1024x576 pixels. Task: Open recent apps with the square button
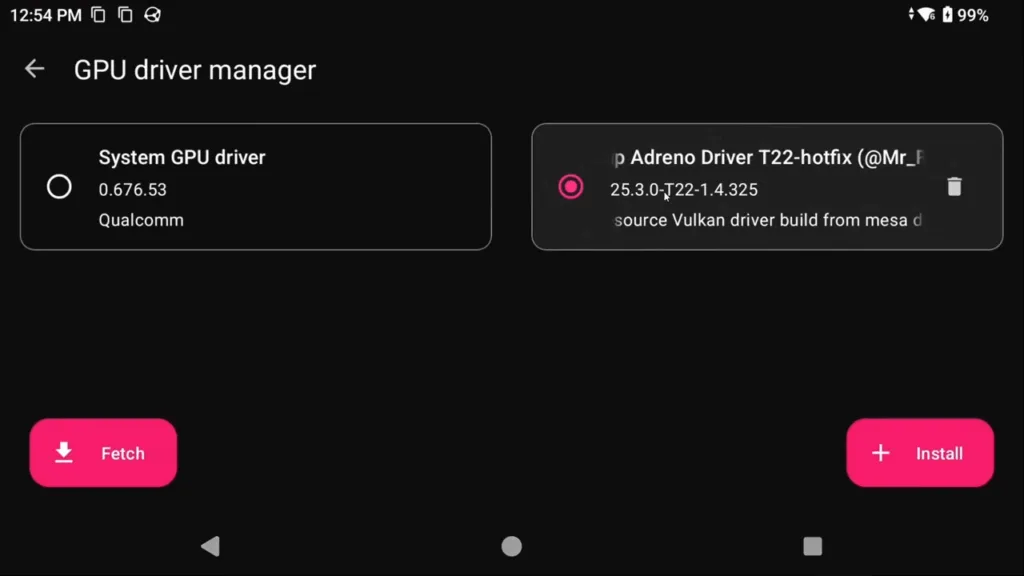click(812, 546)
